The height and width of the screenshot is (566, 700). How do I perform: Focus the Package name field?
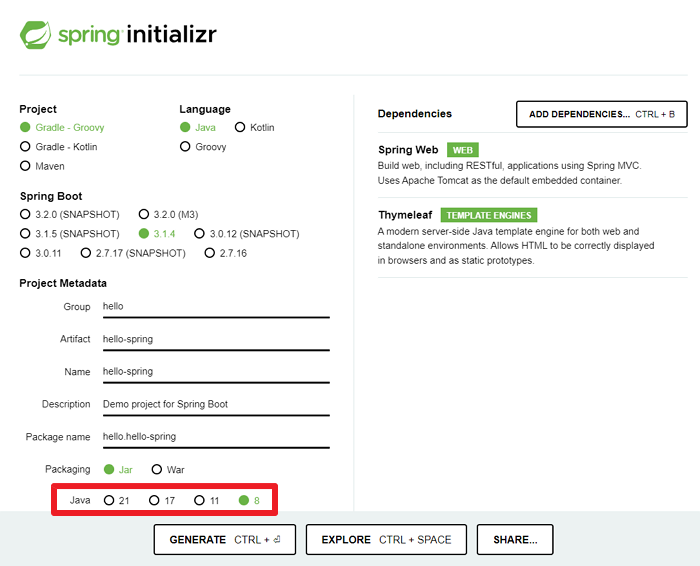(x=216, y=437)
